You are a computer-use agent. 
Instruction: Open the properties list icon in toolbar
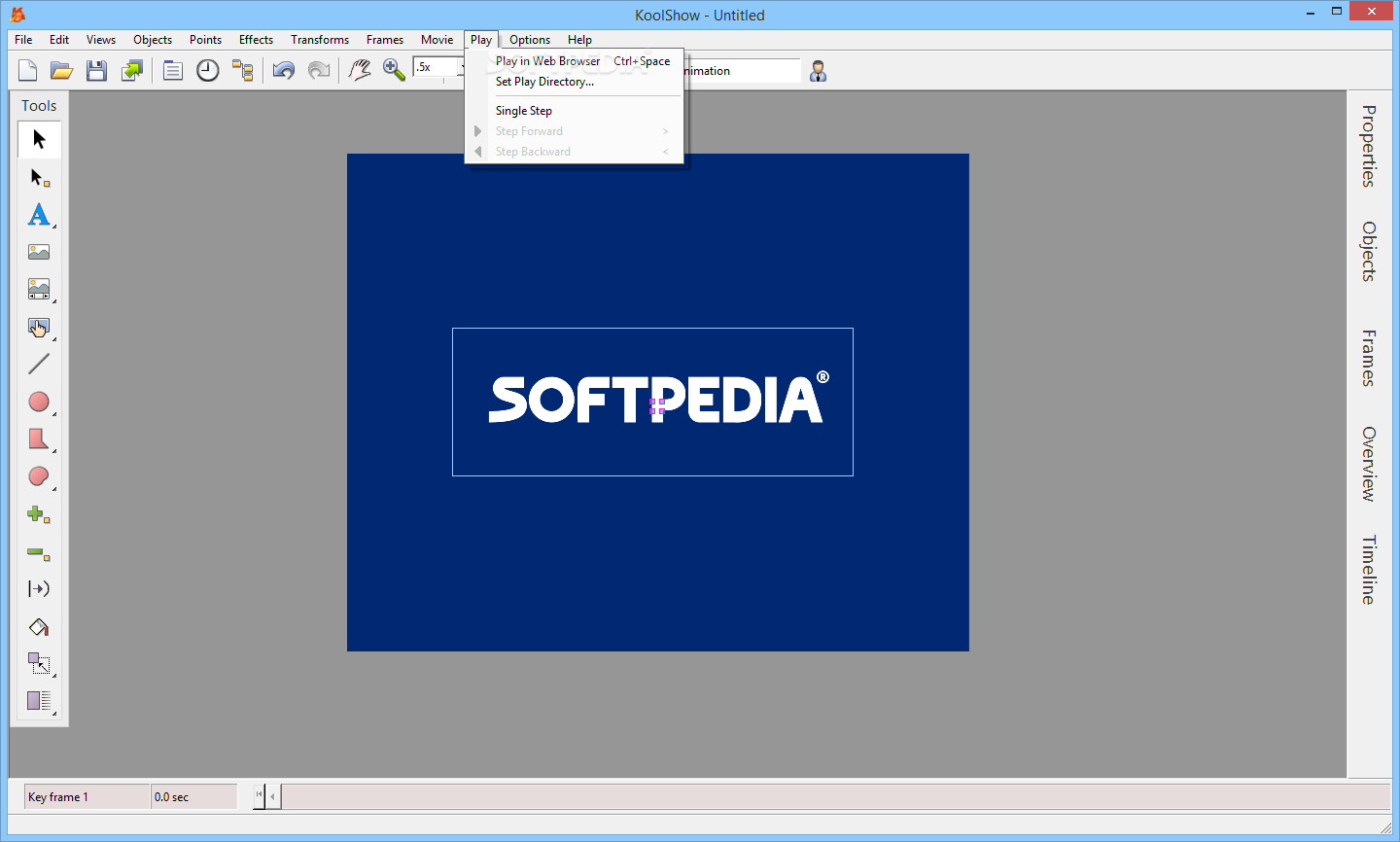[172, 70]
